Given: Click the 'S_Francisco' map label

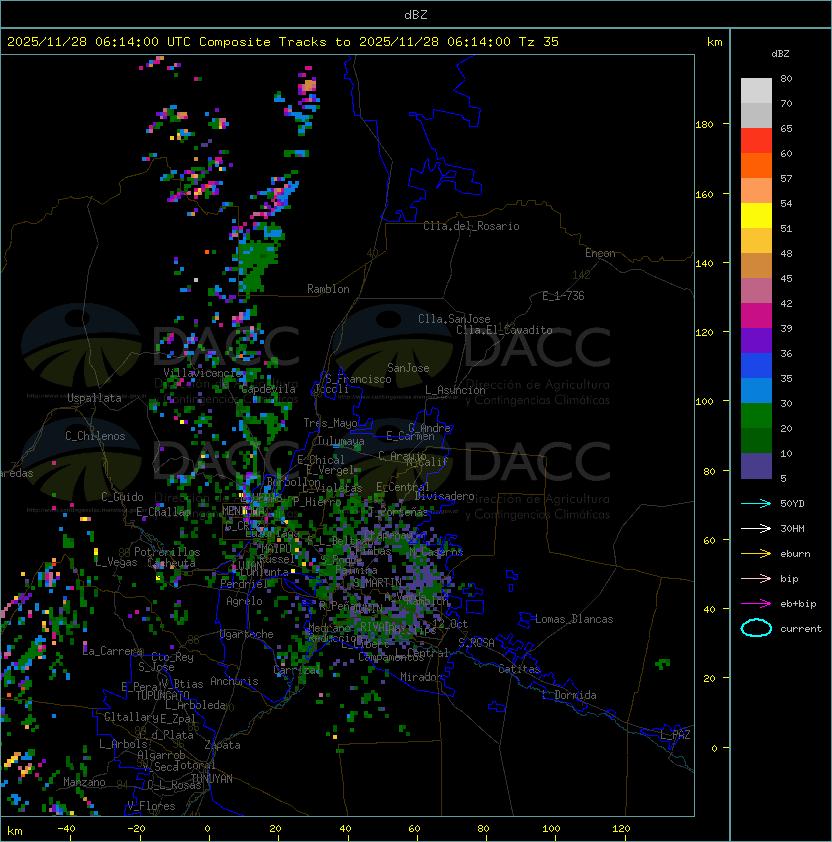Looking at the screenshot, I should 358,379.
